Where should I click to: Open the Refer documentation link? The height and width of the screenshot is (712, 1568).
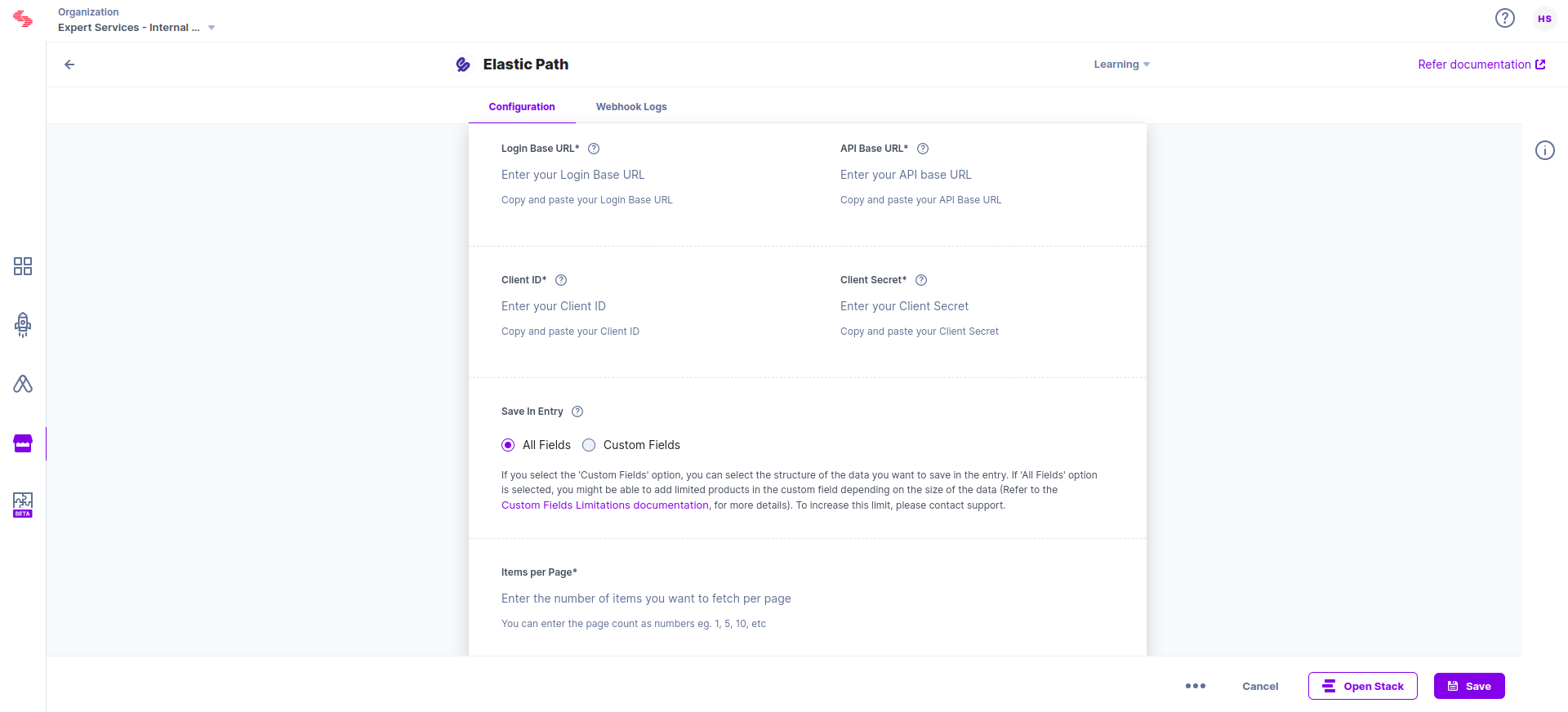coord(1481,65)
